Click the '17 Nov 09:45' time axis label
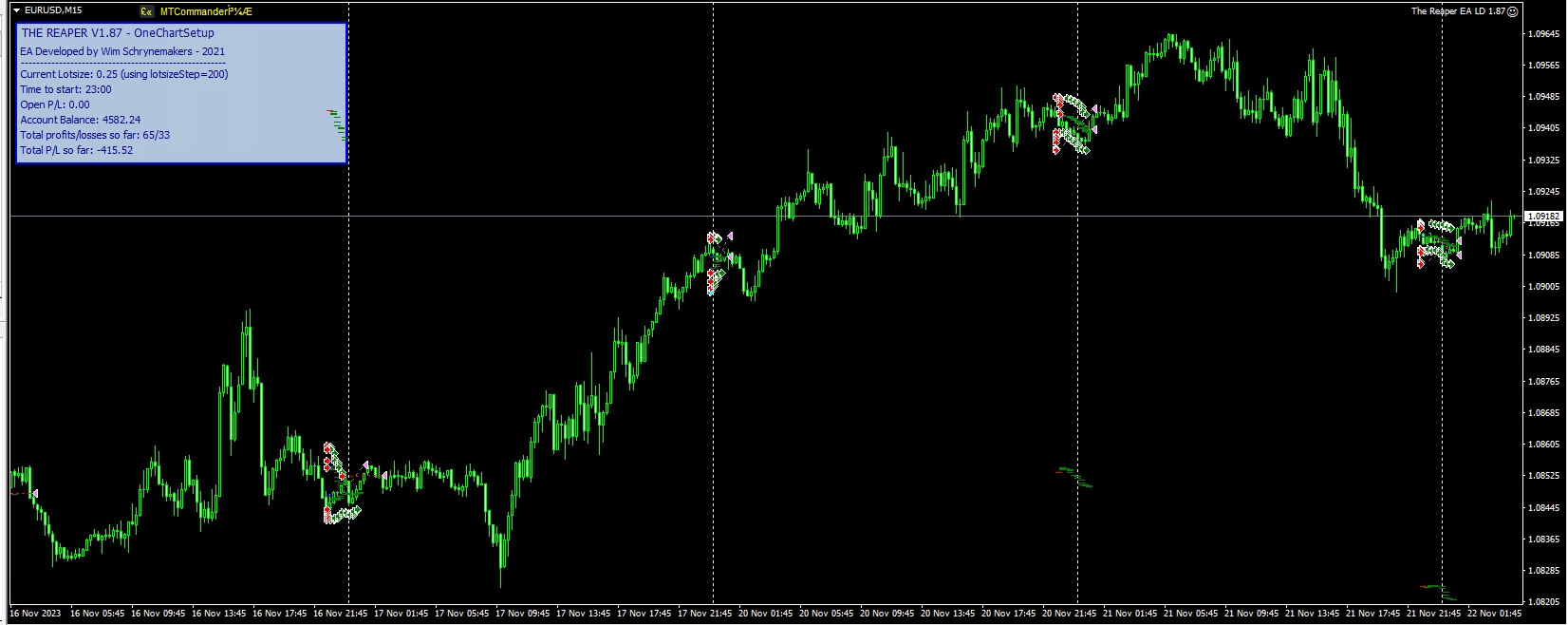Viewport: 1568px width, 625px height. click(x=522, y=613)
